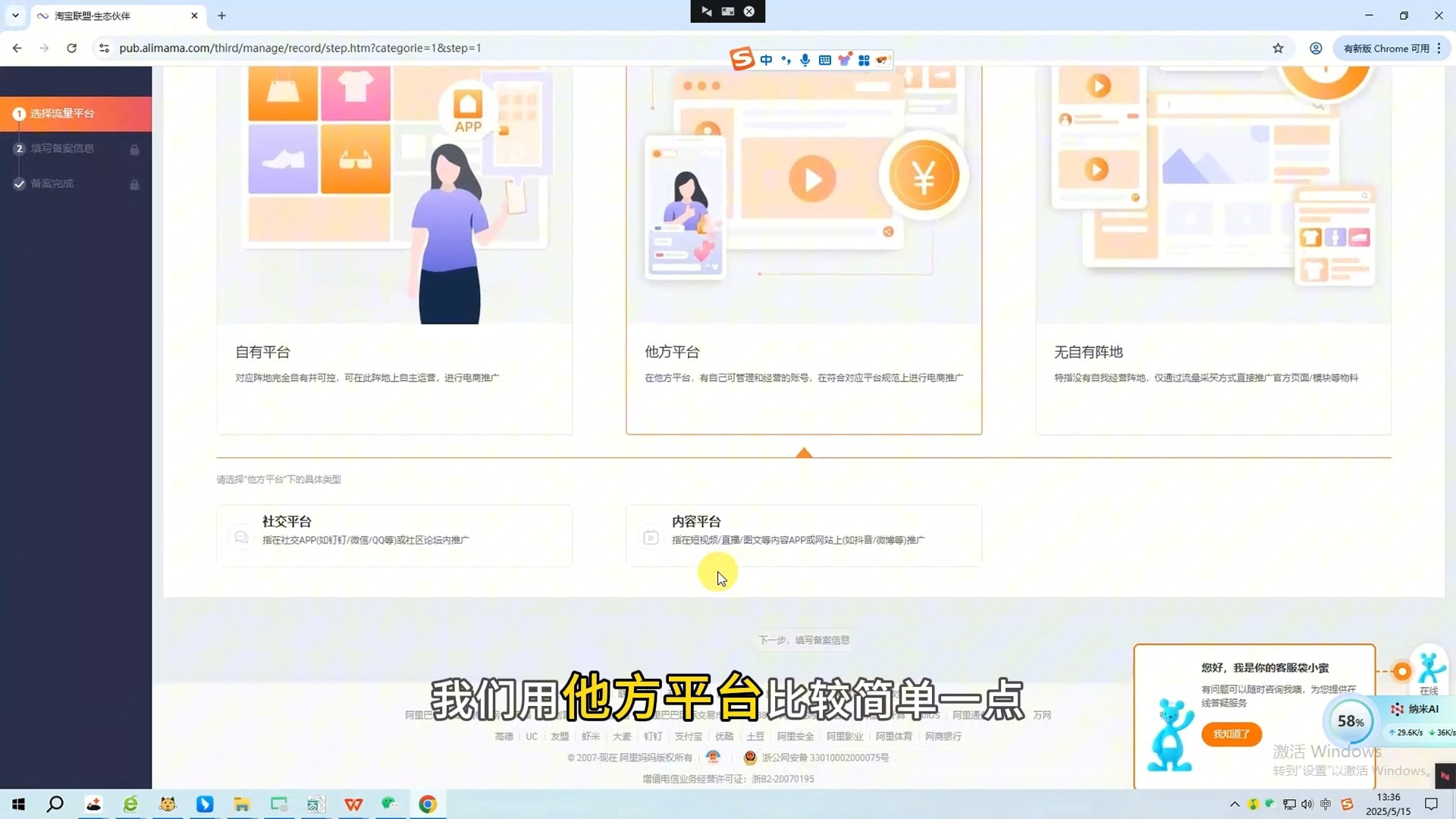
Task: Open the browser tab search chevron
Action: (x=16, y=15)
